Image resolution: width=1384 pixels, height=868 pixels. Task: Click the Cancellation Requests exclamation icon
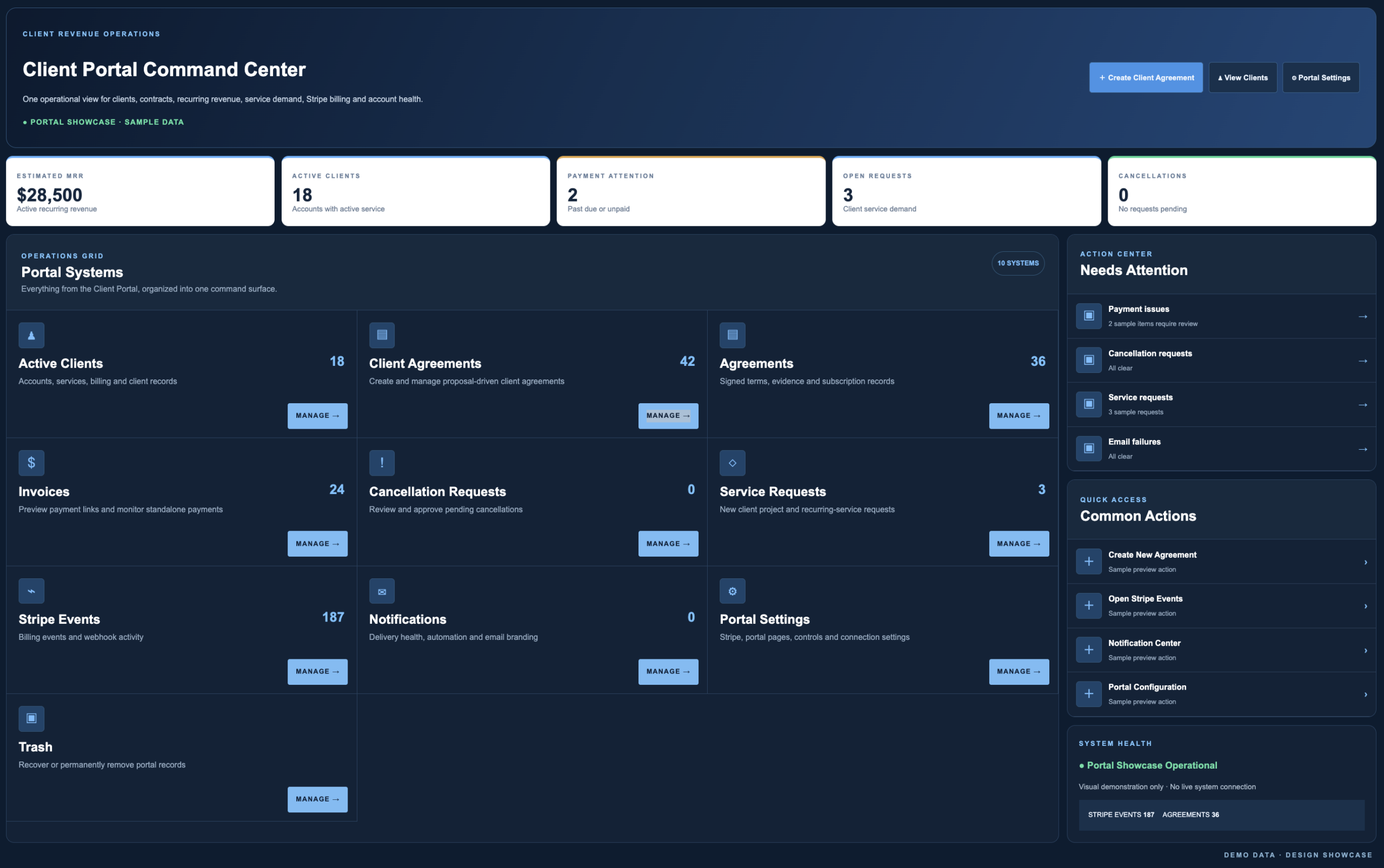pyautogui.click(x=382, y=463)
